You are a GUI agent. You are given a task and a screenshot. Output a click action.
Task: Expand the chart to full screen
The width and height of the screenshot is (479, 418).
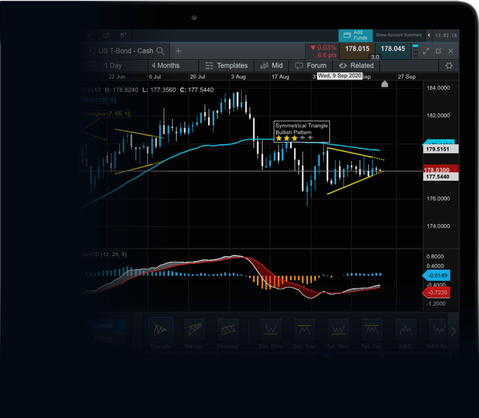(x=426, y=51)
